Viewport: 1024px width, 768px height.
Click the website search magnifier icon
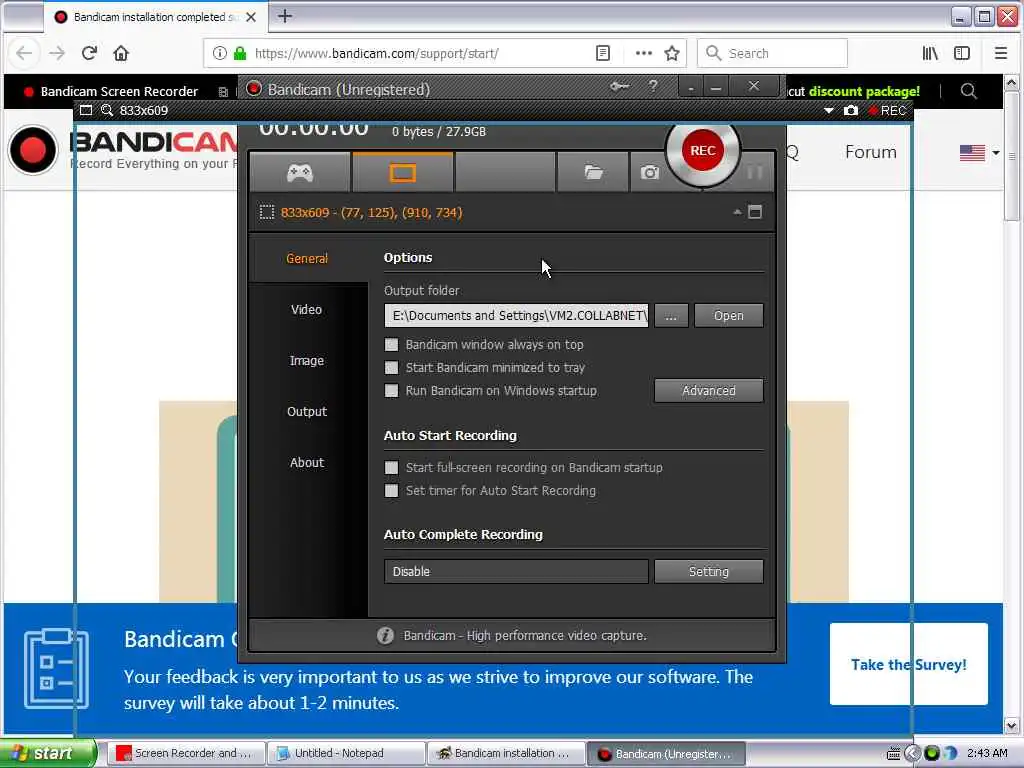pyautogui.click(x=968, y=91)
